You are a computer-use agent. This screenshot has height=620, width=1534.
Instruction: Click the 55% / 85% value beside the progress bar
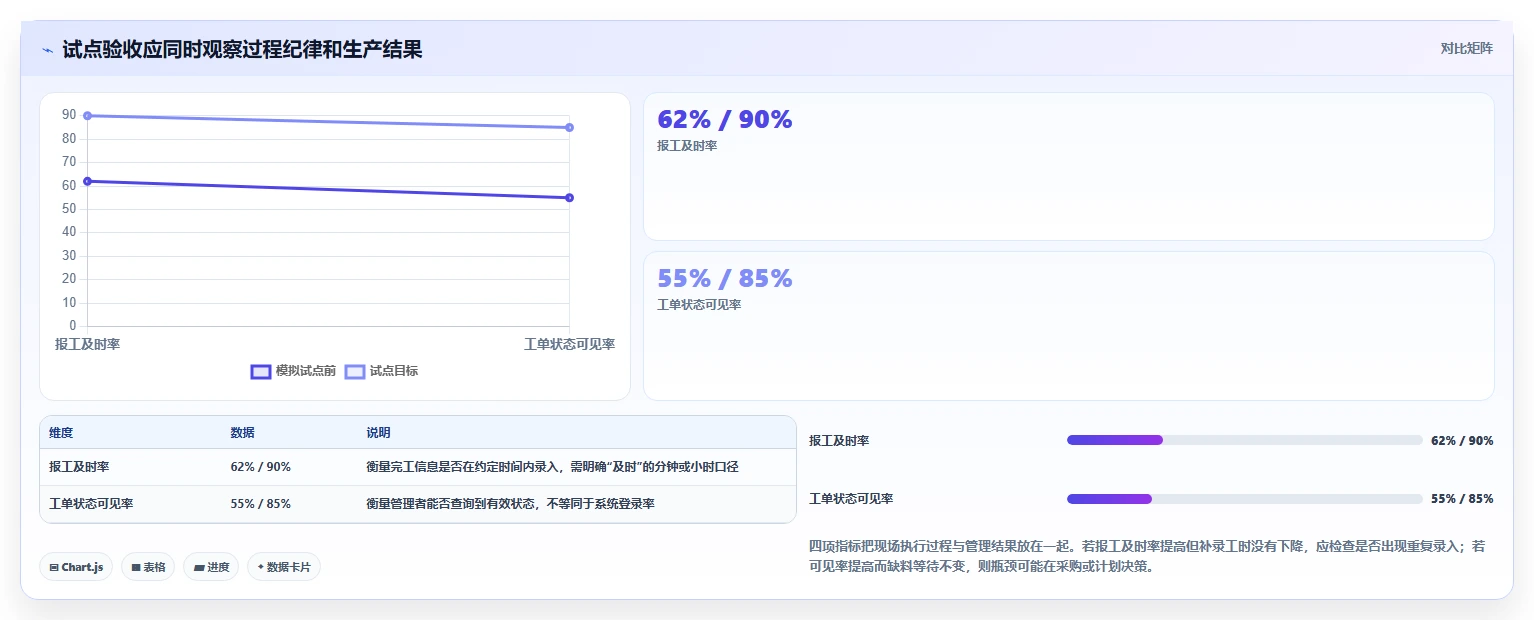click(x=1462, y=499)
